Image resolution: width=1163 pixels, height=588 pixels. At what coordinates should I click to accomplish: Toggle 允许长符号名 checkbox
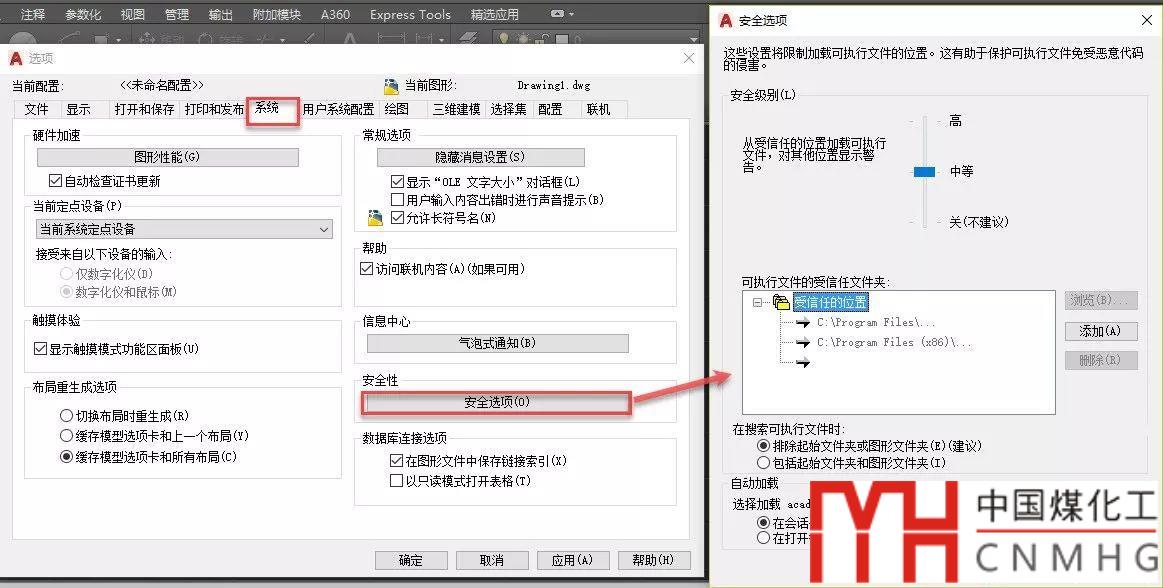(397, 218)
